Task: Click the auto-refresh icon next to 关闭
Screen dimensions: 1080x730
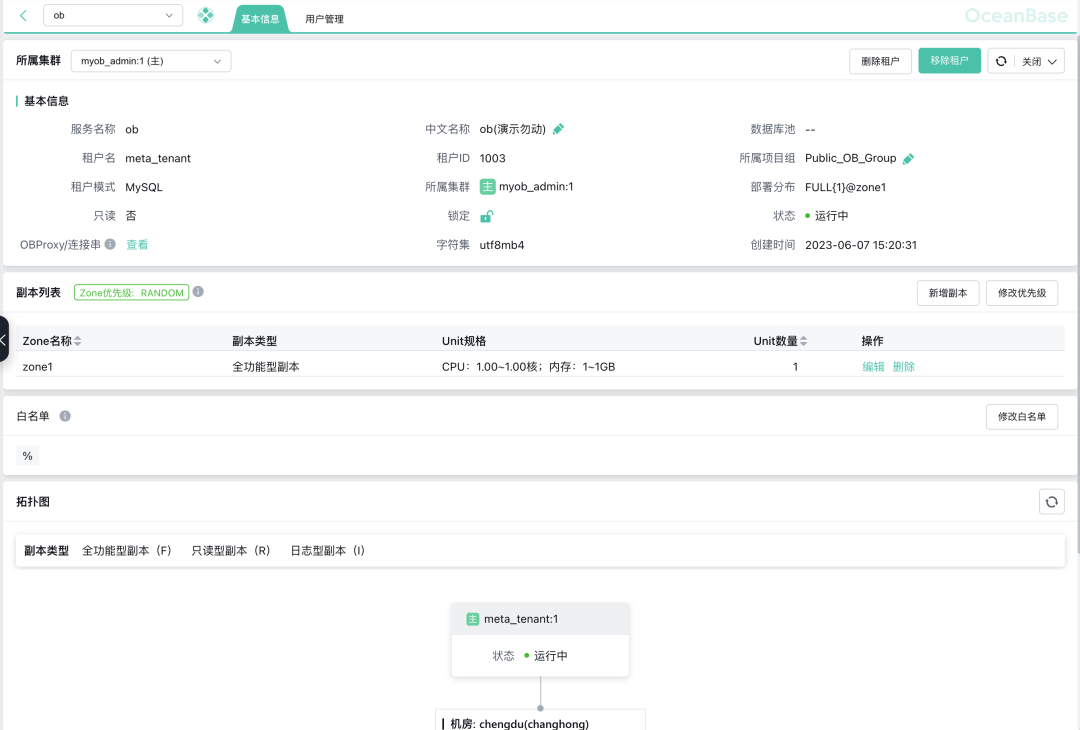Action: [x=1001, y=61]
